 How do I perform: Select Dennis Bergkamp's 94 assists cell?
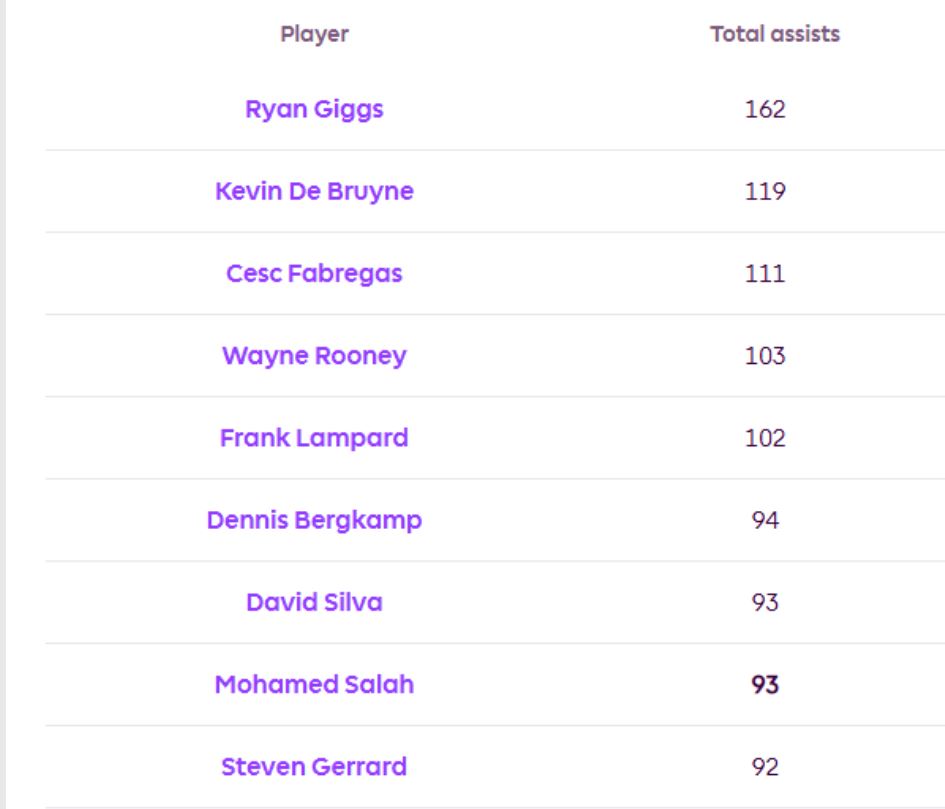point(765,520)
